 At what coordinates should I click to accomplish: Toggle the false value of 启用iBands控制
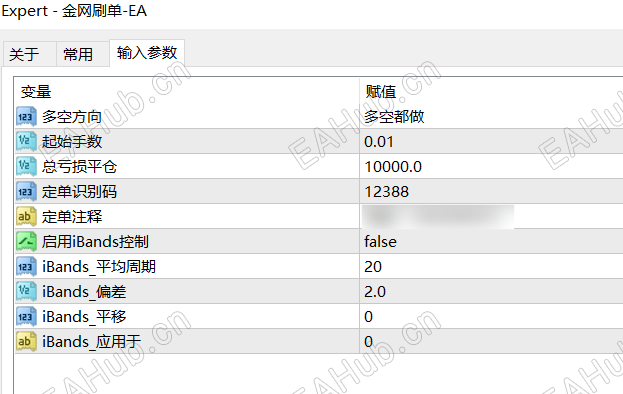point(491,241)
